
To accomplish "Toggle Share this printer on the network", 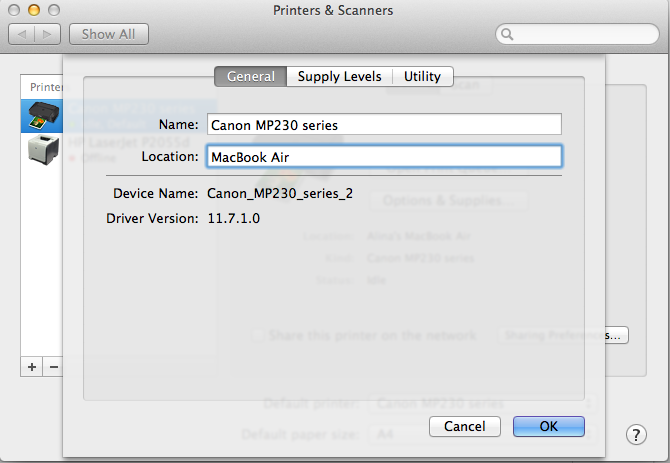I will 258,335.
